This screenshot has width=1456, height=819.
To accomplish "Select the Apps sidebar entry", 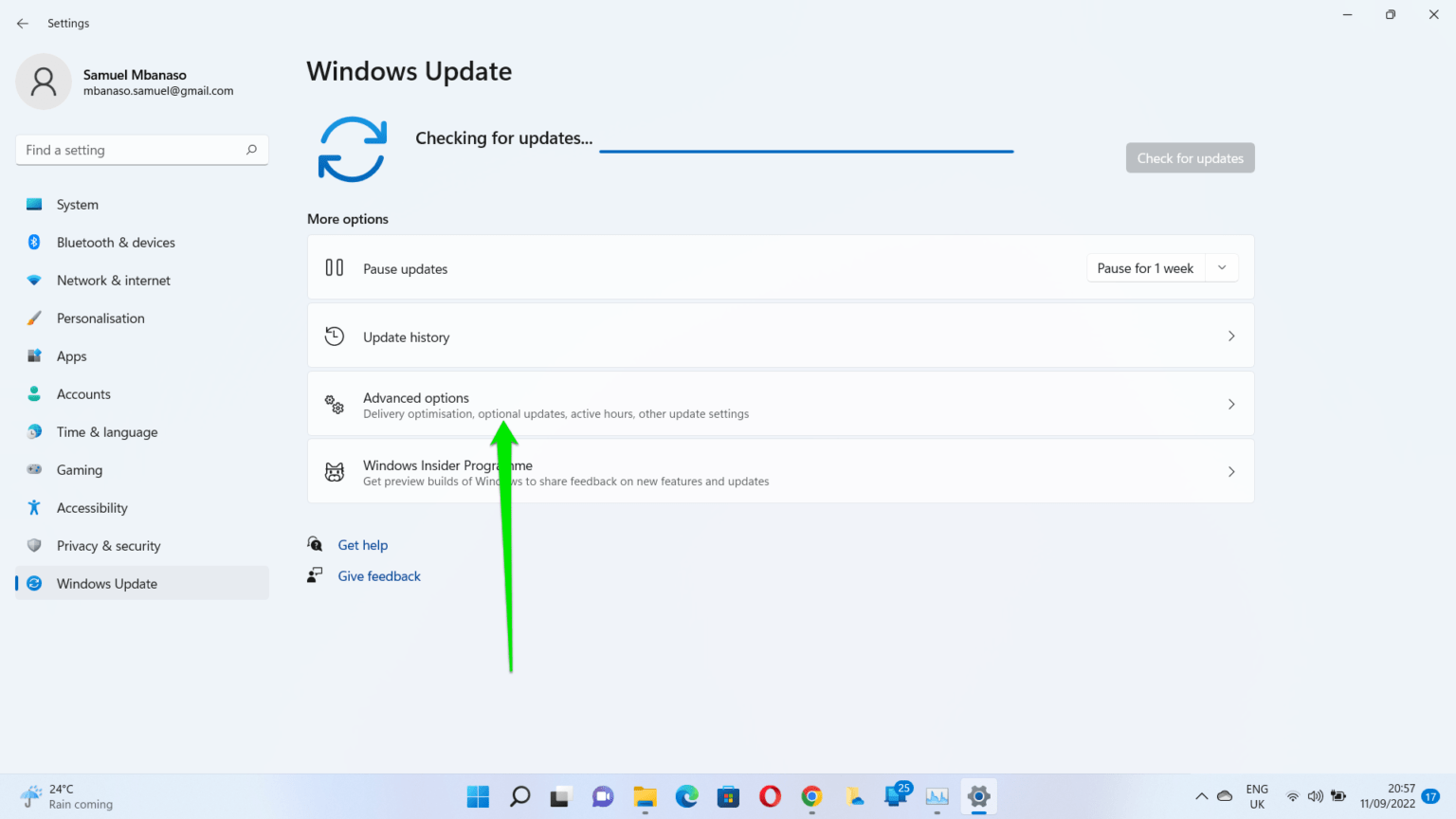I will click(70, 355).
